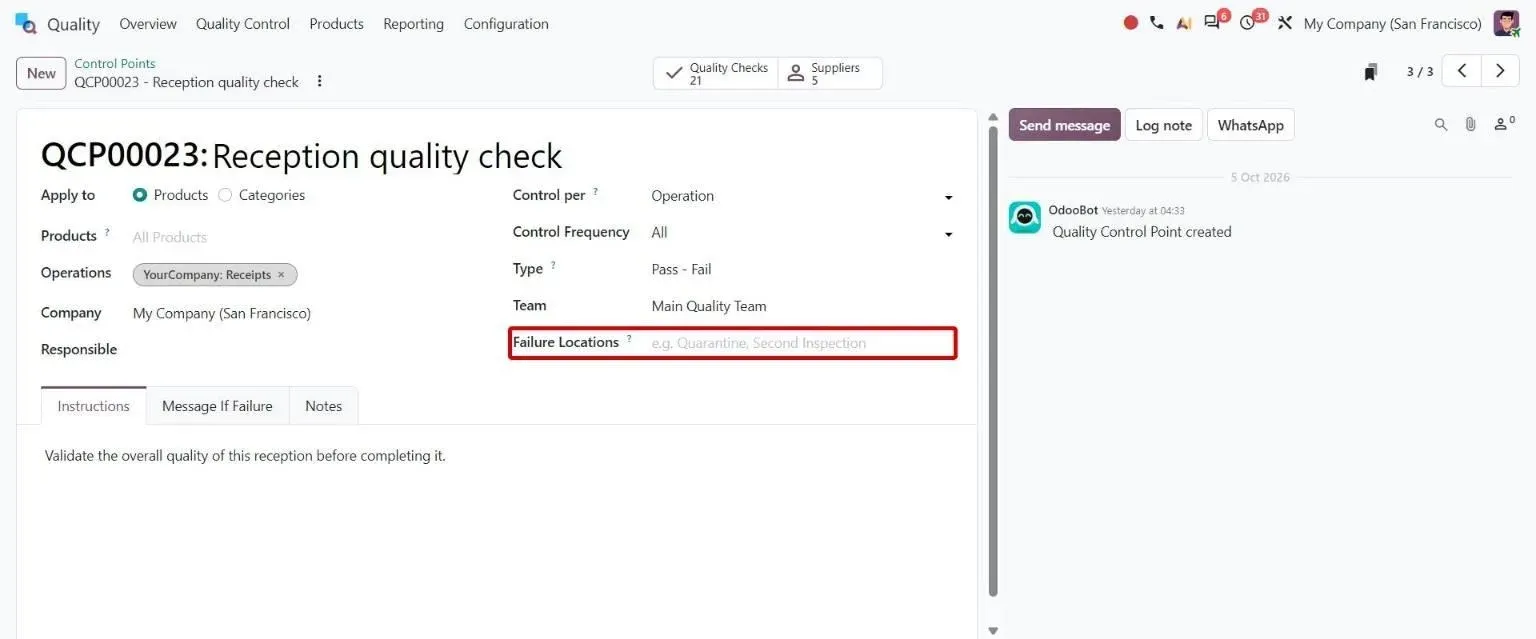Go to the next record arrow

[1500, 71]
